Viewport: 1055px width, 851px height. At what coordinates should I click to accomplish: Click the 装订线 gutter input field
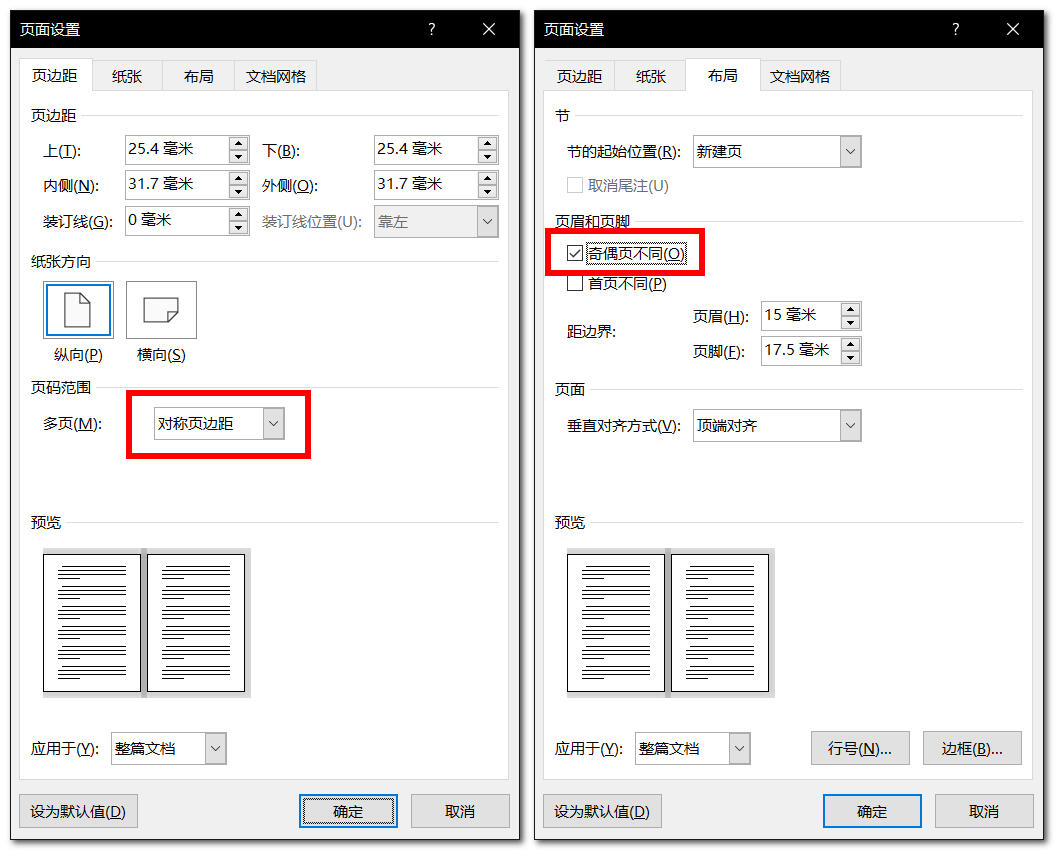(x=176, y=221)
